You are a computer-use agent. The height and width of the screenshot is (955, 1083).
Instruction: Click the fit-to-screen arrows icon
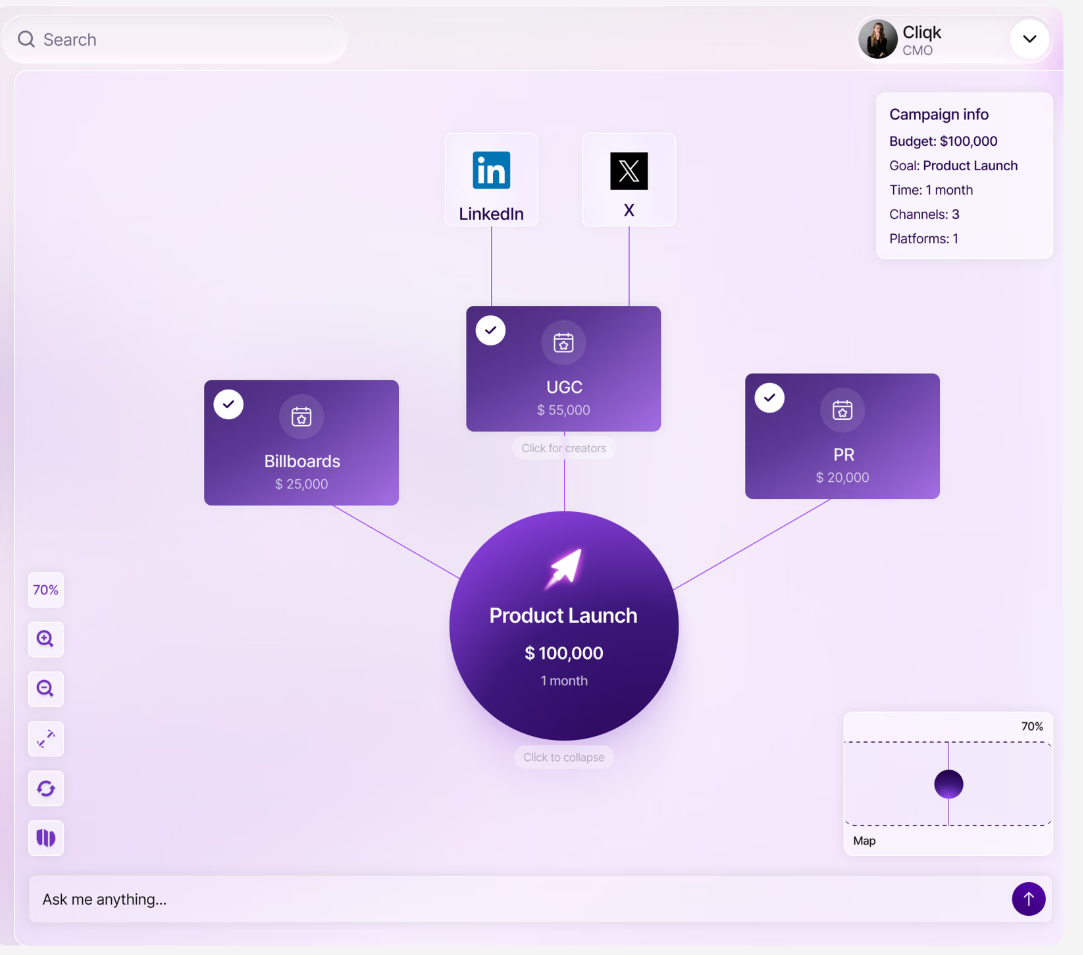point(45,738)
